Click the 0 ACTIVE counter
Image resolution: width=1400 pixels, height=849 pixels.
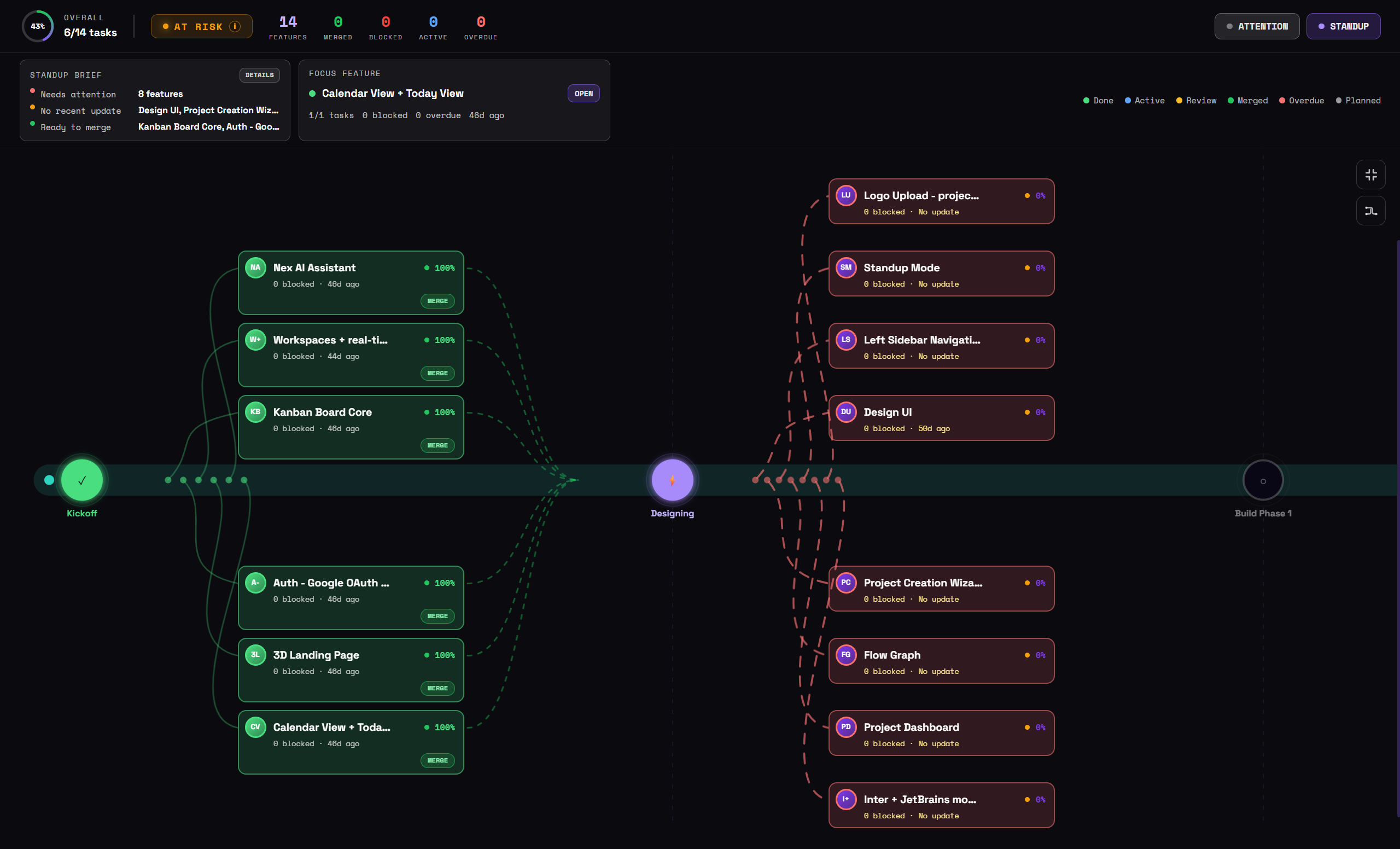(433, 27)
